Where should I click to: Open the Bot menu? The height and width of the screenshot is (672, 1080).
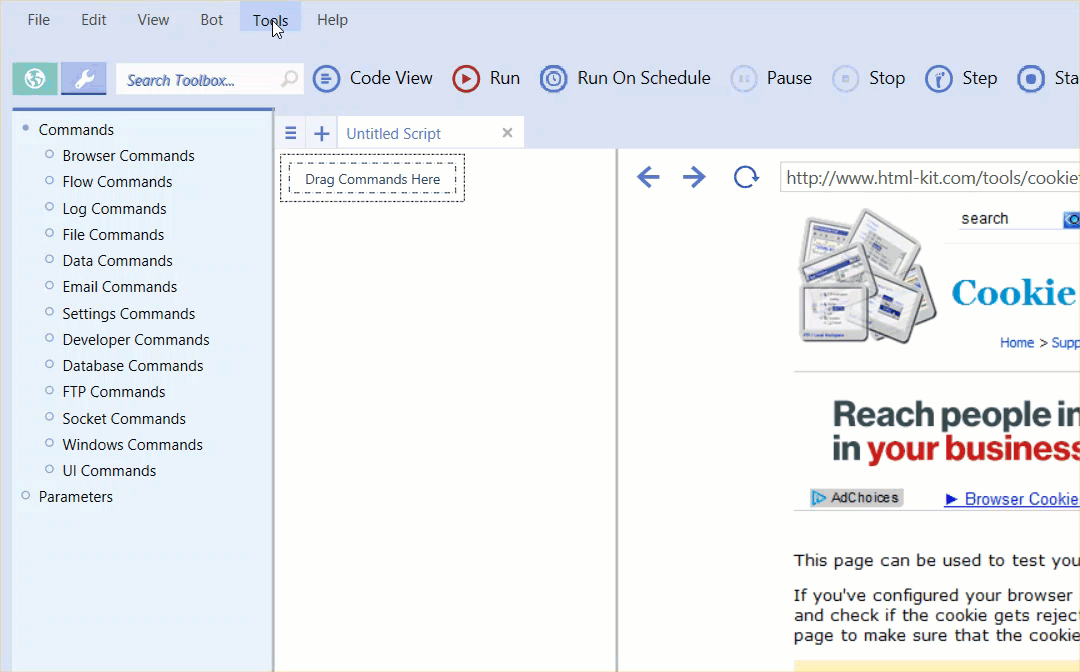(x=211, y=20)
